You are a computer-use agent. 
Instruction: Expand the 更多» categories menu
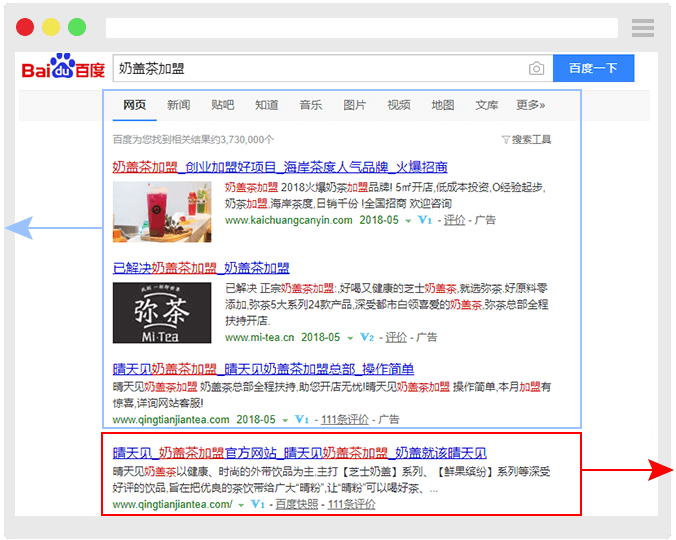[x=530, y=105]
